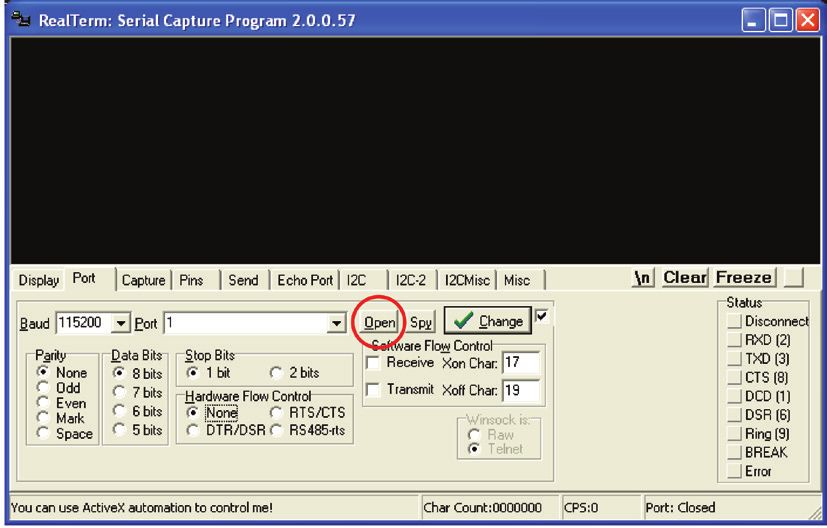
Task: Expand the Baud rate dropdown
Action: click(121, 323)
